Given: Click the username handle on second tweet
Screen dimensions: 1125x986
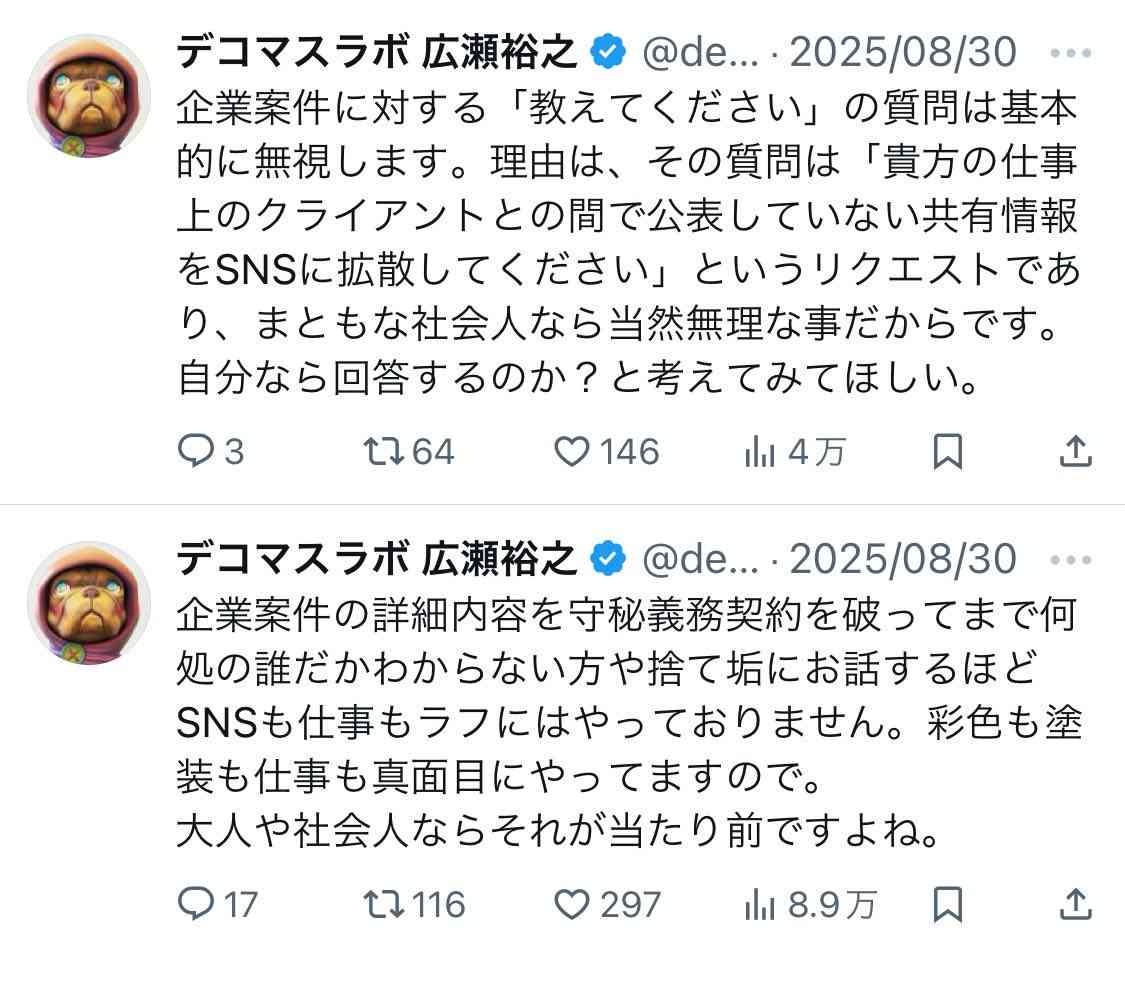Looking at the screenshot, I should pos(714,559).
